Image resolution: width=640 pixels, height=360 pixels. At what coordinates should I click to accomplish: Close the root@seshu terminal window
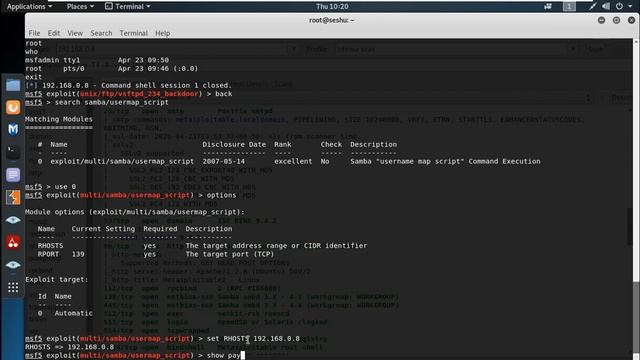[631, 20]
